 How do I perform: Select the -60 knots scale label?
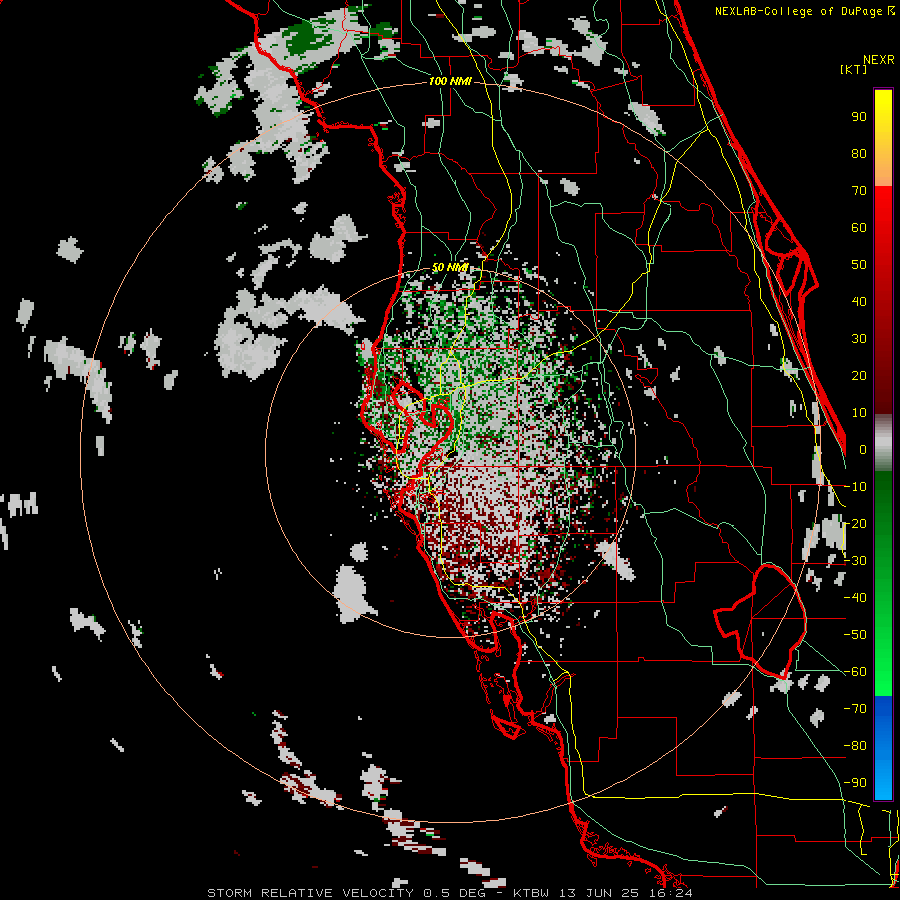coord(855,672)
